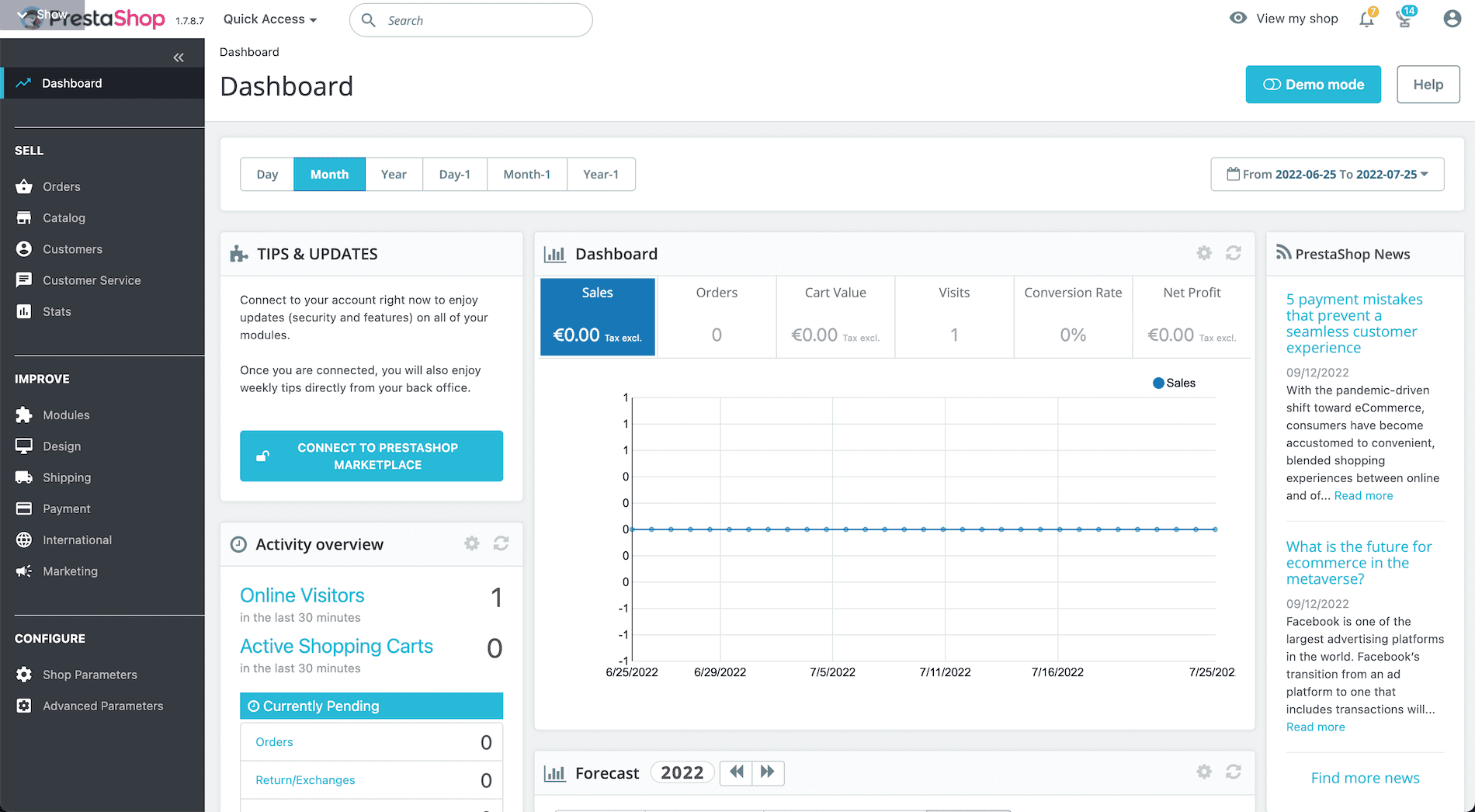This screenshot has width=1475, height=812.
Task: Open the user profile avatar menu
Action: (1452, 19)
